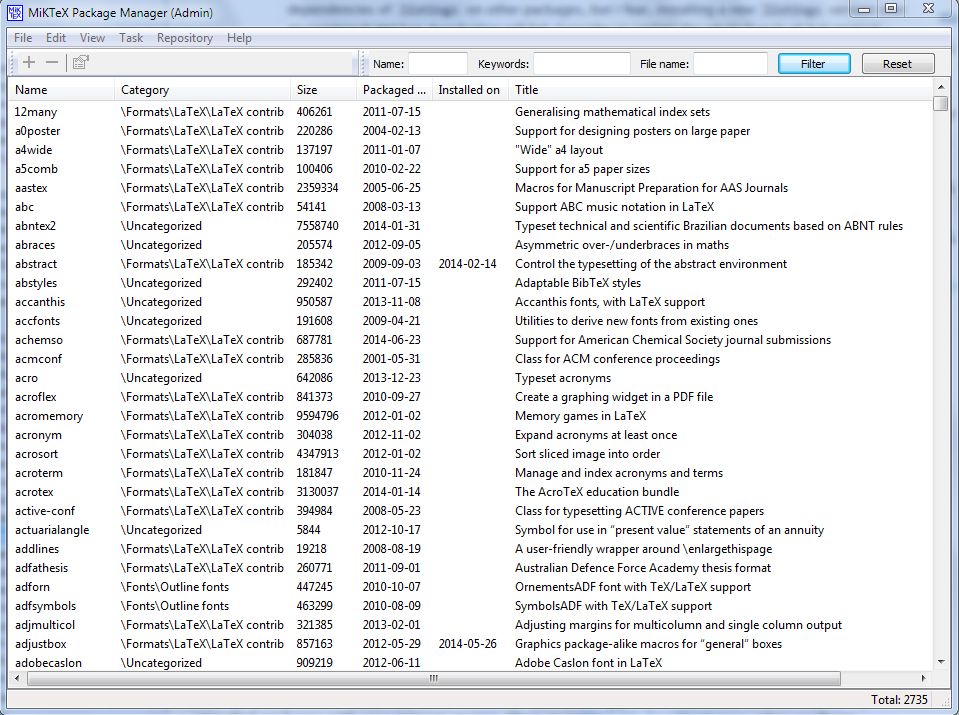Select the acroterm package row
This screenshot has width=959, height=715.
click(x=471, y=473)
